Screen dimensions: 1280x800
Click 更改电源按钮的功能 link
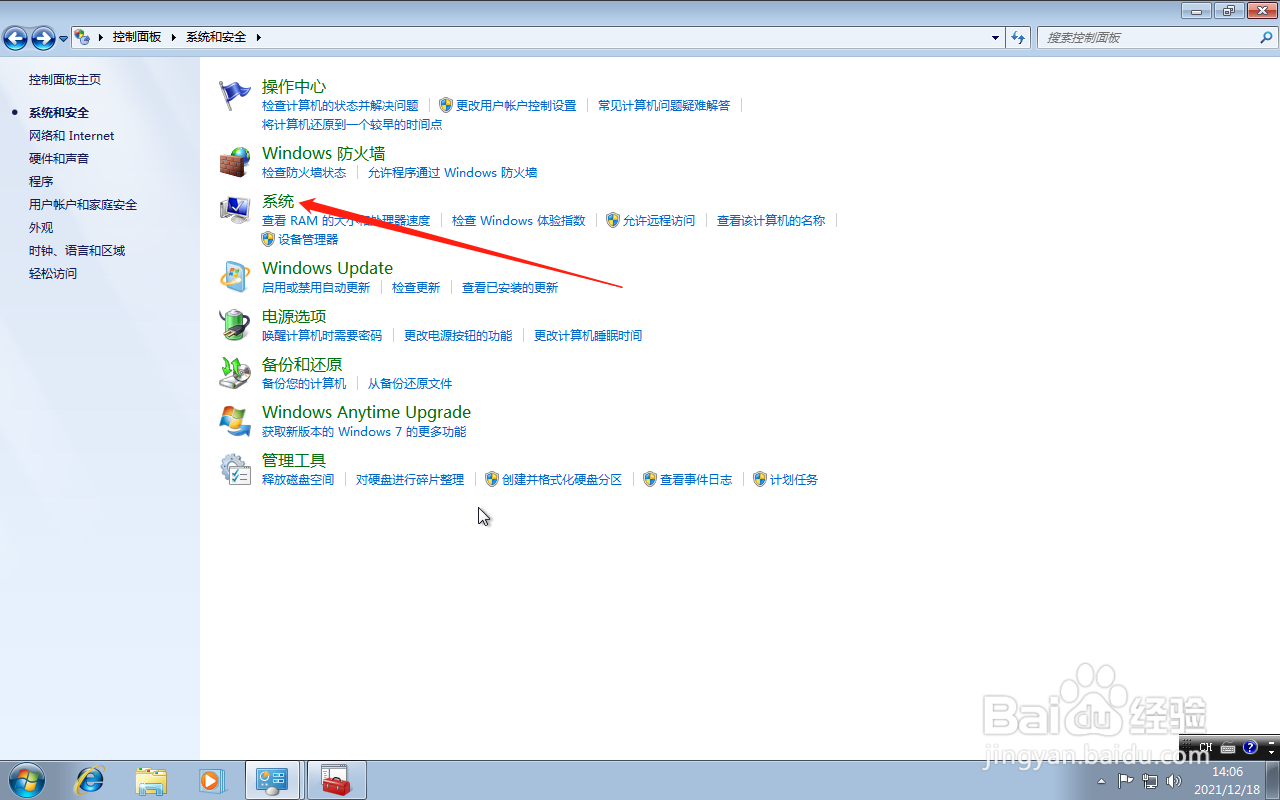click(x=458, y=336)
